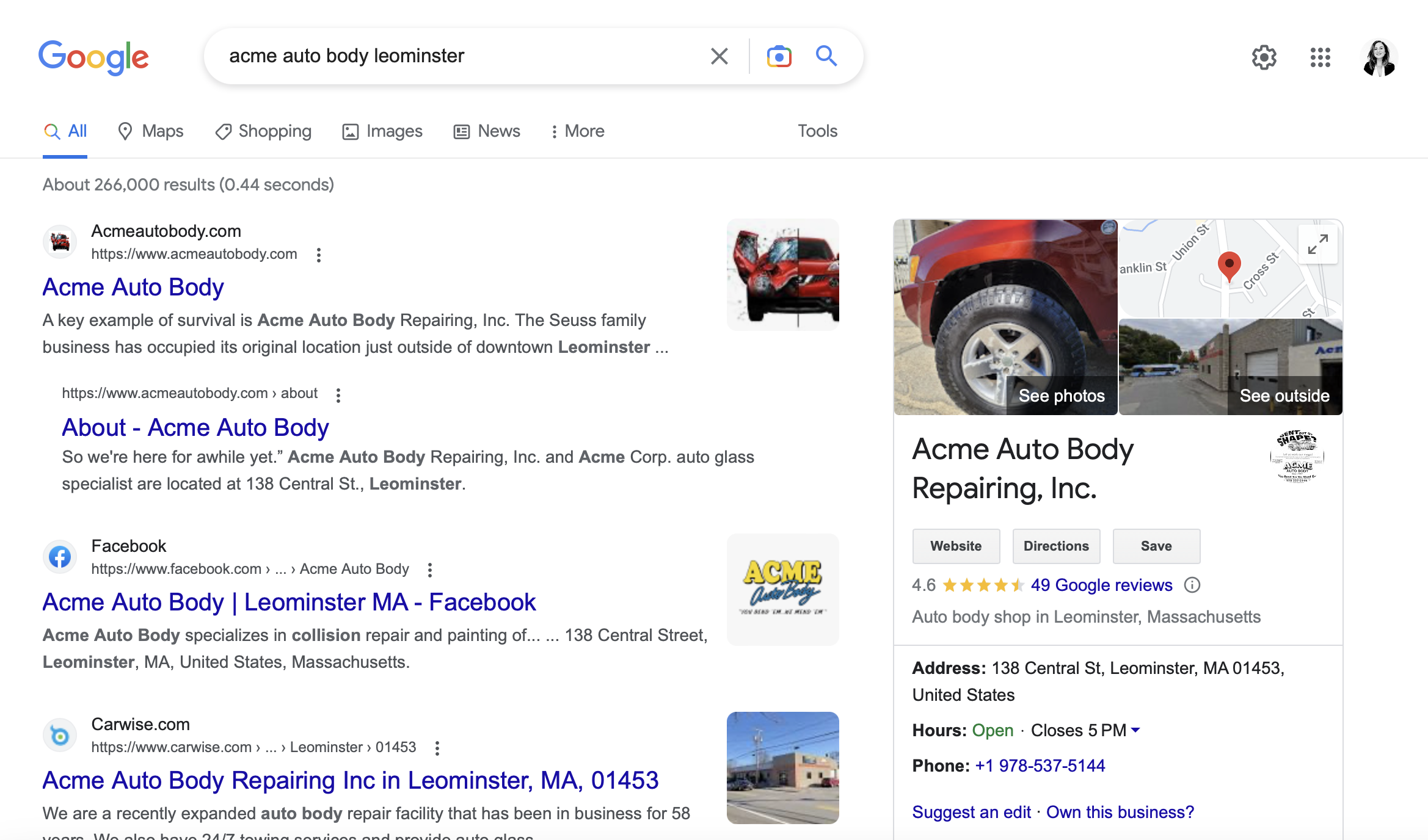
Task: Open the 49 Google reviews link
Action: [x=1101, y=585]
